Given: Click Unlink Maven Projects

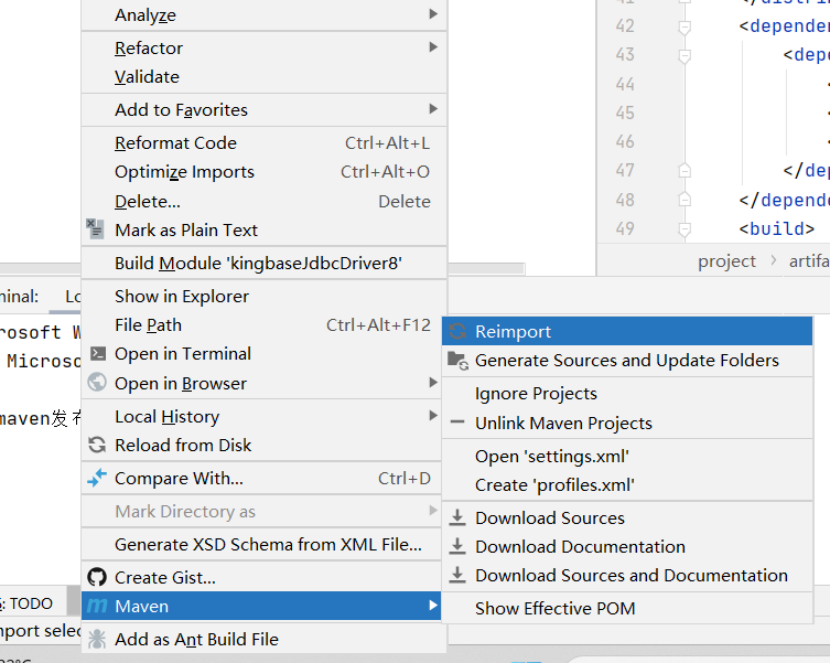Looking at the screenshot, I should click(x=563, y=423).
